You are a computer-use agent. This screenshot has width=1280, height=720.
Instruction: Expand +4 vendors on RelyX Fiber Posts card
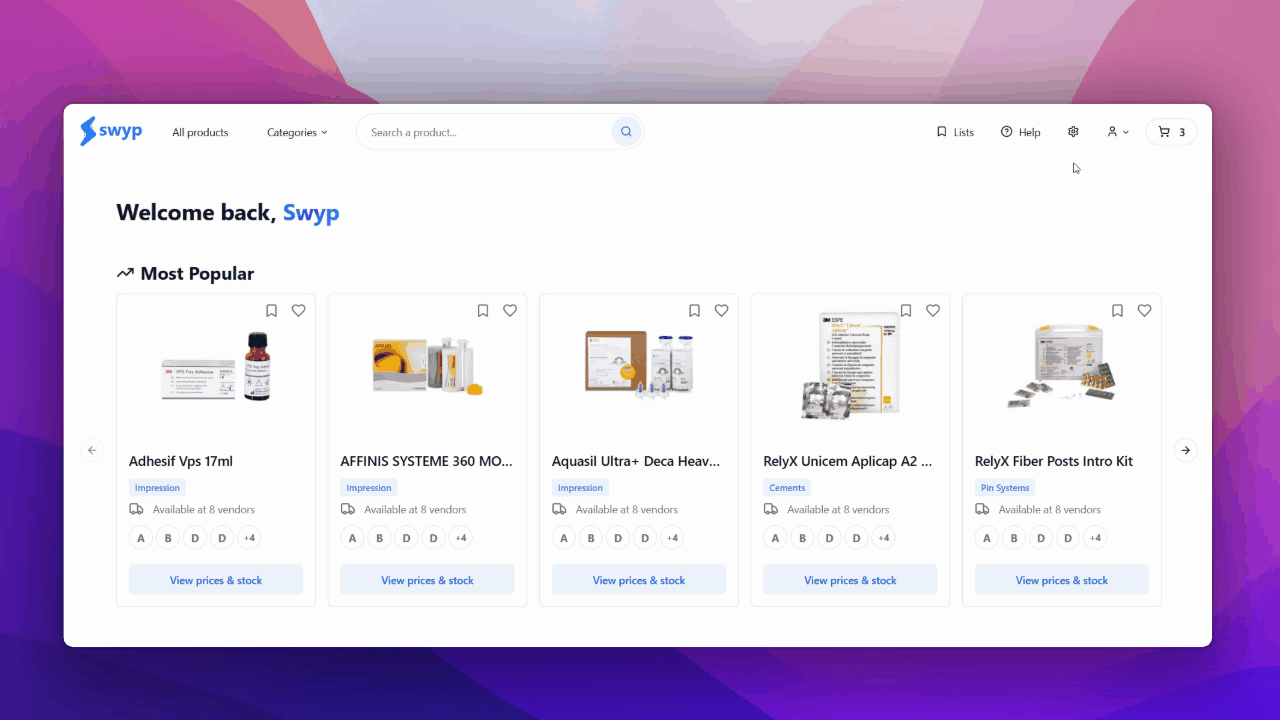pyautogui.click(x=1095, y=538)
